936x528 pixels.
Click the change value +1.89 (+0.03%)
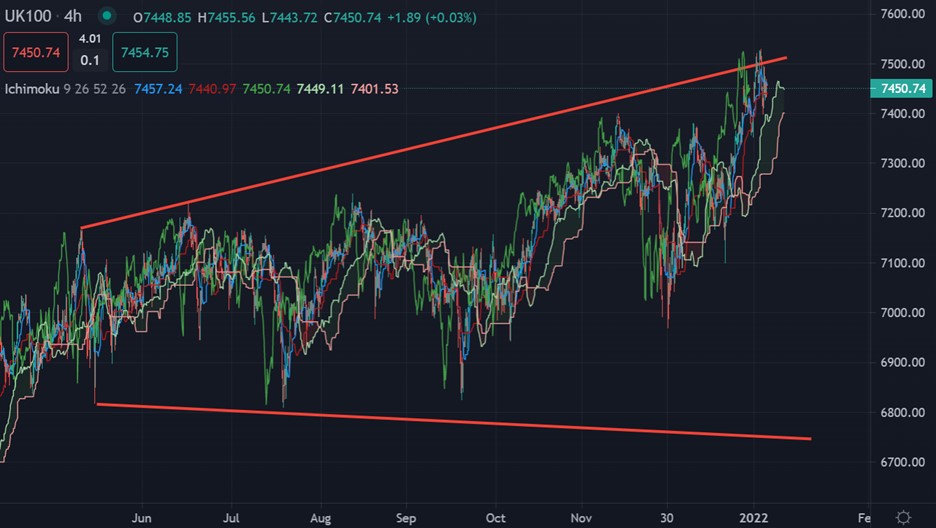tap(432, 18)
